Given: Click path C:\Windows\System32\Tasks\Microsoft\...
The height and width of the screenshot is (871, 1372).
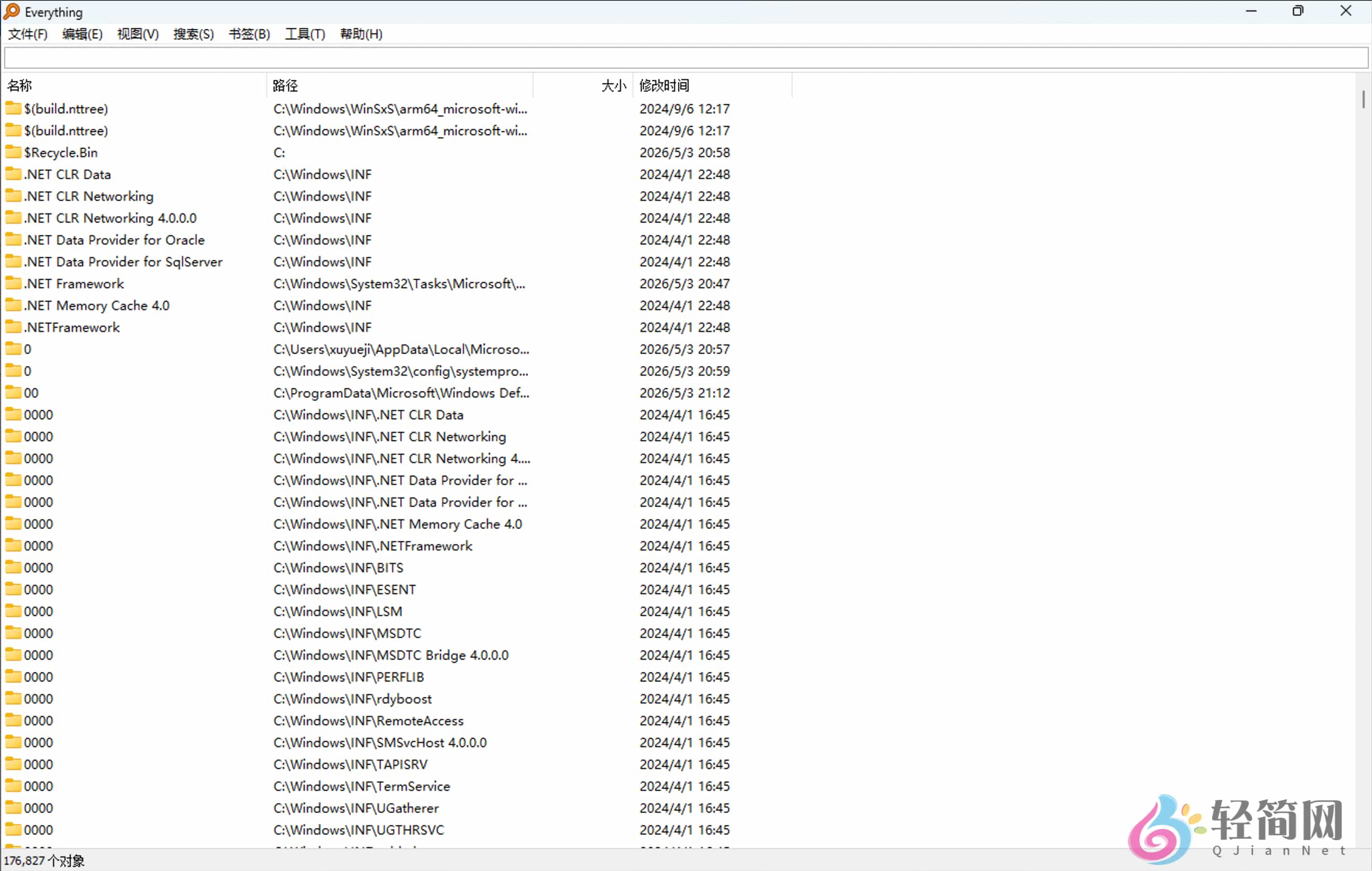Looking at the screenshot, I should [399, 283].
